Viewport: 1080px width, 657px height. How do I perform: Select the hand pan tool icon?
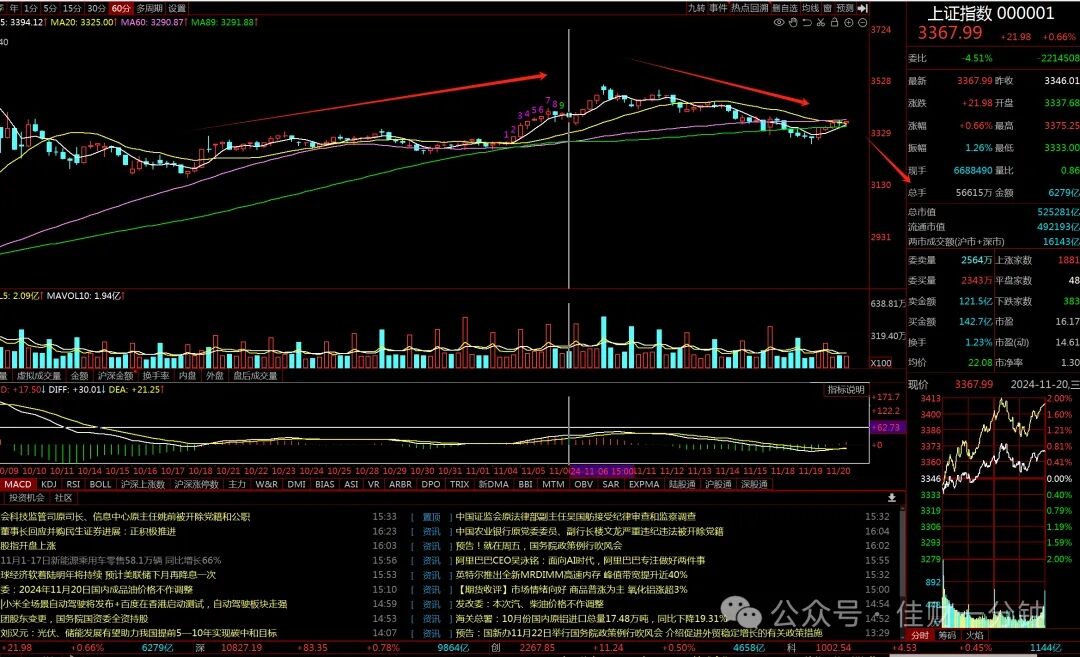coord(793,23)
